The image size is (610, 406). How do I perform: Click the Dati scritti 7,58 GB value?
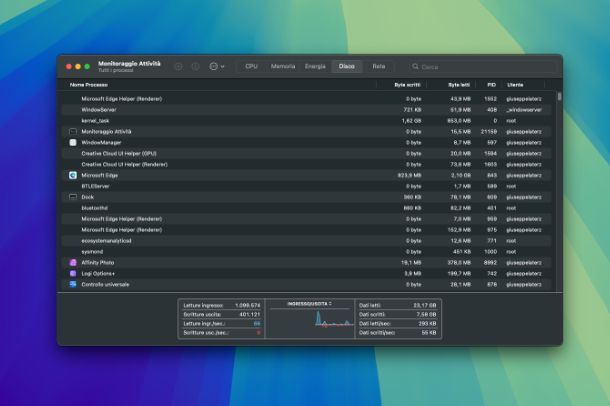click(x=426, y=314)
